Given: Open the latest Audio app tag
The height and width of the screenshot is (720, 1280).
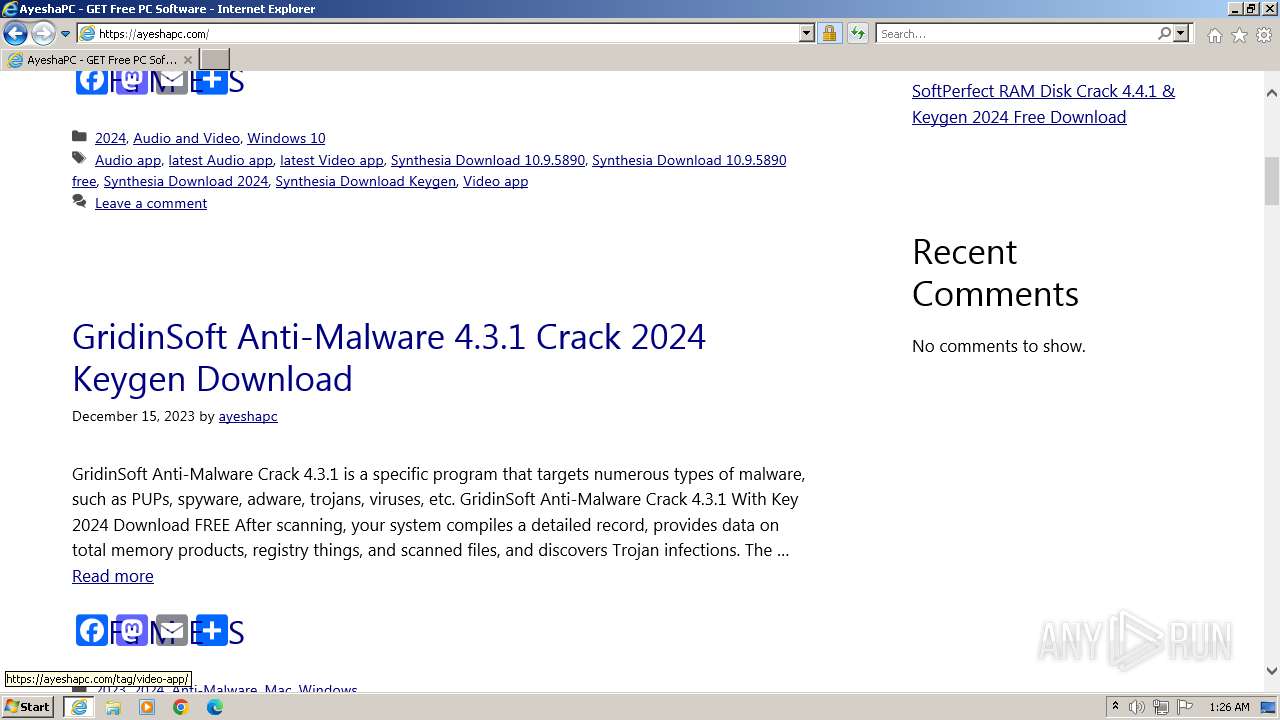Looking at the screenshot, I should coord(220,160).
